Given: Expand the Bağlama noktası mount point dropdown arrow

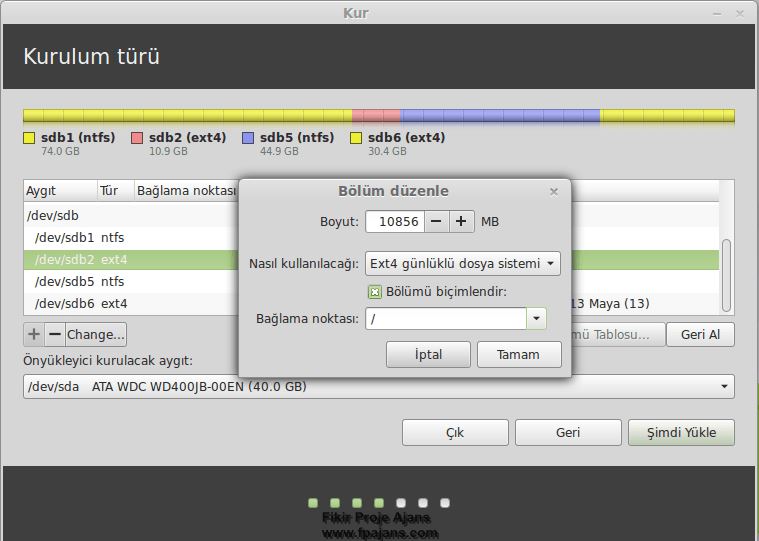Looking at the screenshot, I should point(536,319).
